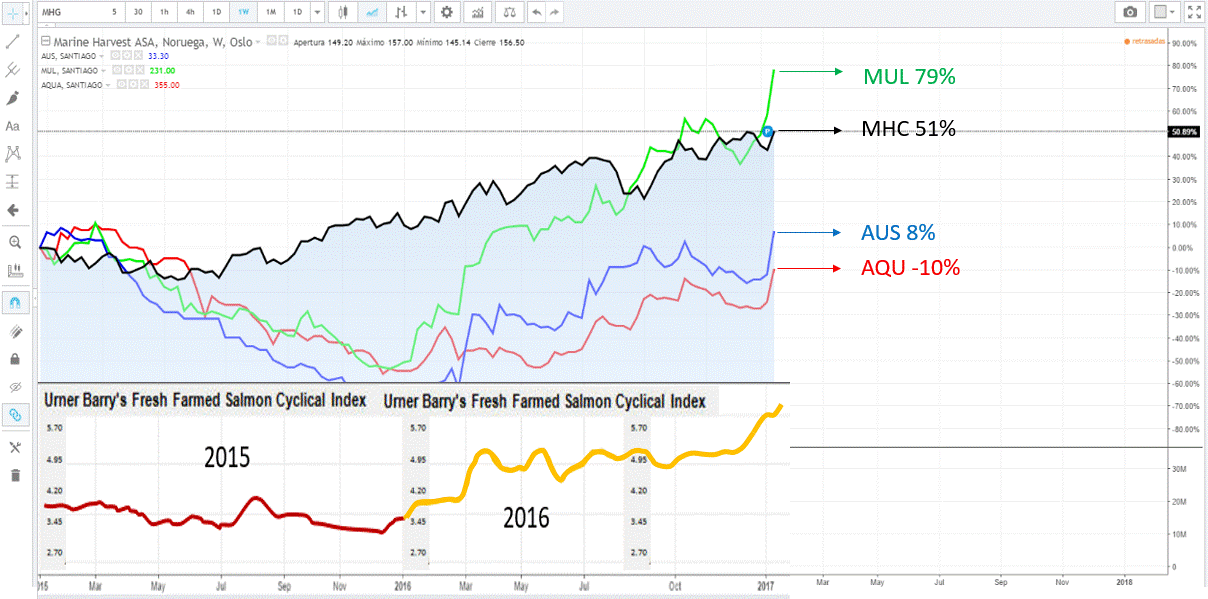Click the AUS value 33.30
Viewport: 1208px width, 599px height.
pos(159,56)
